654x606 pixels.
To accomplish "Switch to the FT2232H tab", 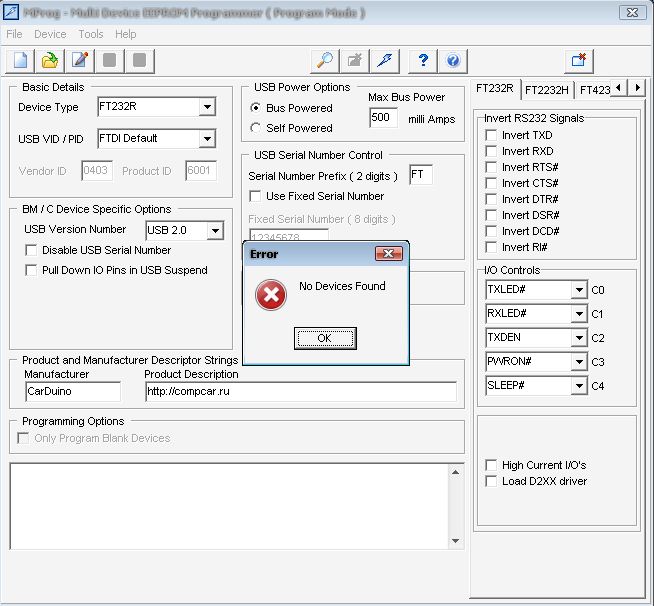I will click(x=546, y=89).
